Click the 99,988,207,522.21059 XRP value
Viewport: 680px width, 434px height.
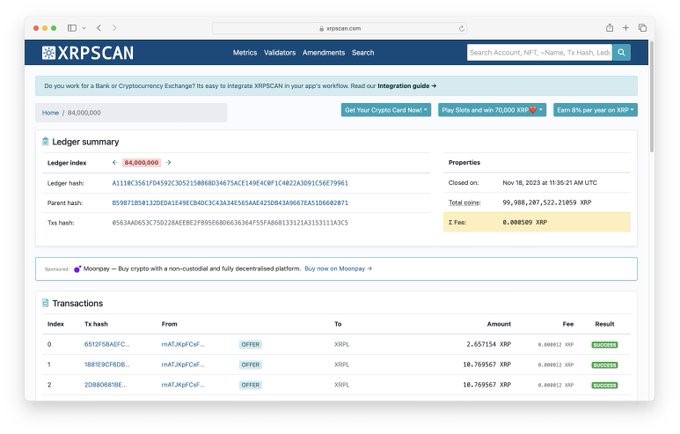click(x=547, y=202)
